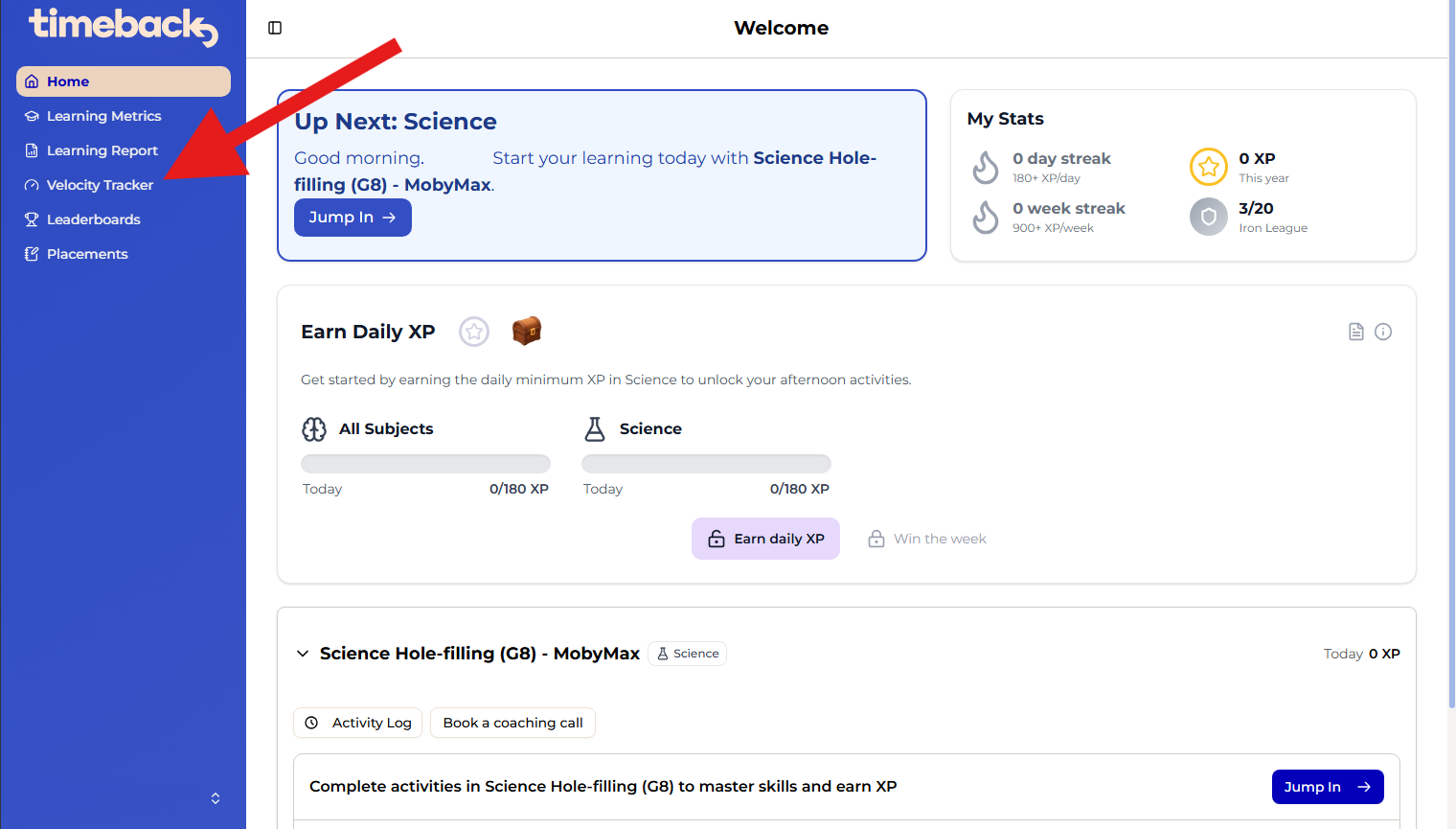Screen dimensions: 1456x829
Task: Click the info icon in Earn Daily XP
Action: click(x=1383, y=332)
